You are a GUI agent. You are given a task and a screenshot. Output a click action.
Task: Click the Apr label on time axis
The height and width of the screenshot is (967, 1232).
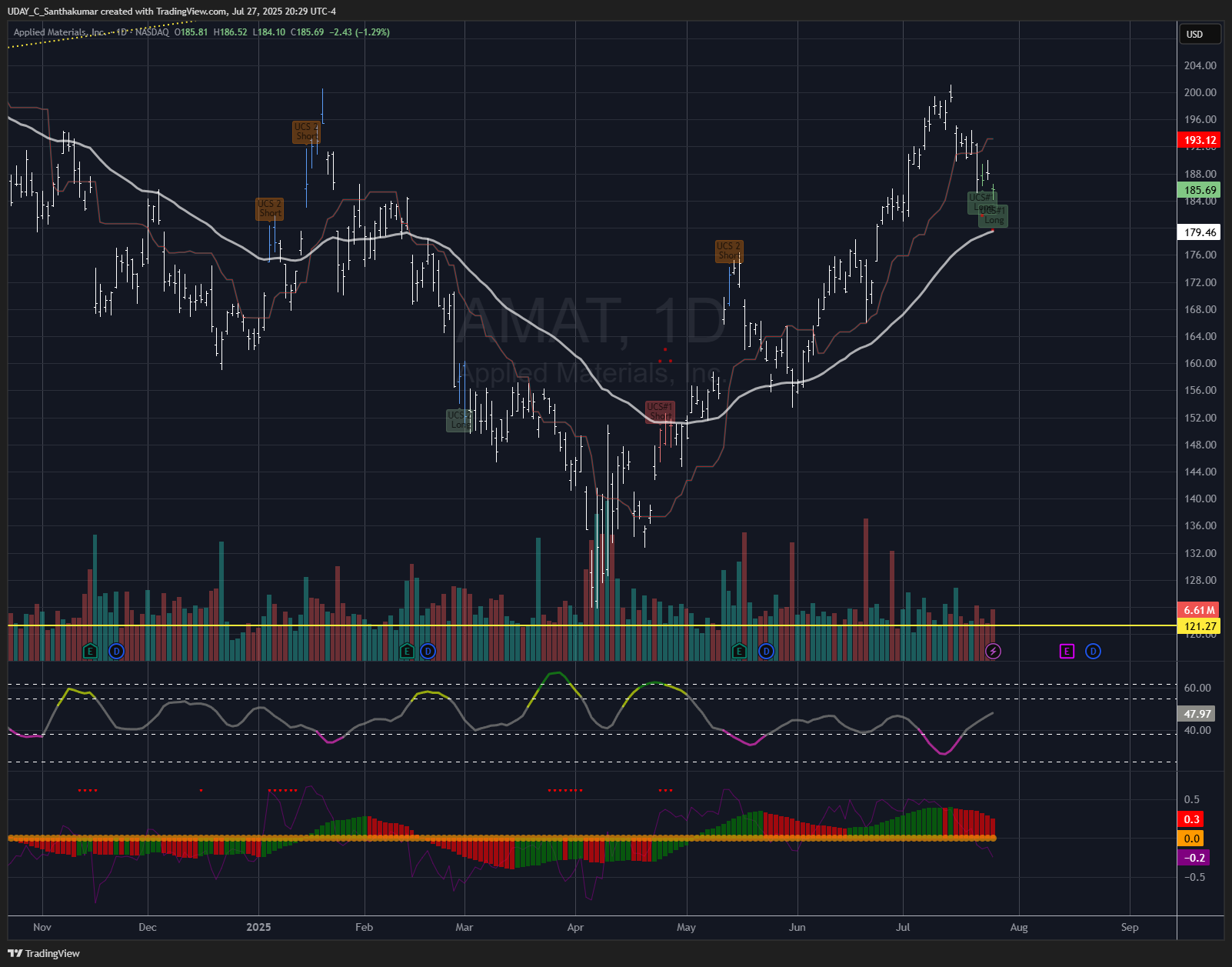pos(575,927)
